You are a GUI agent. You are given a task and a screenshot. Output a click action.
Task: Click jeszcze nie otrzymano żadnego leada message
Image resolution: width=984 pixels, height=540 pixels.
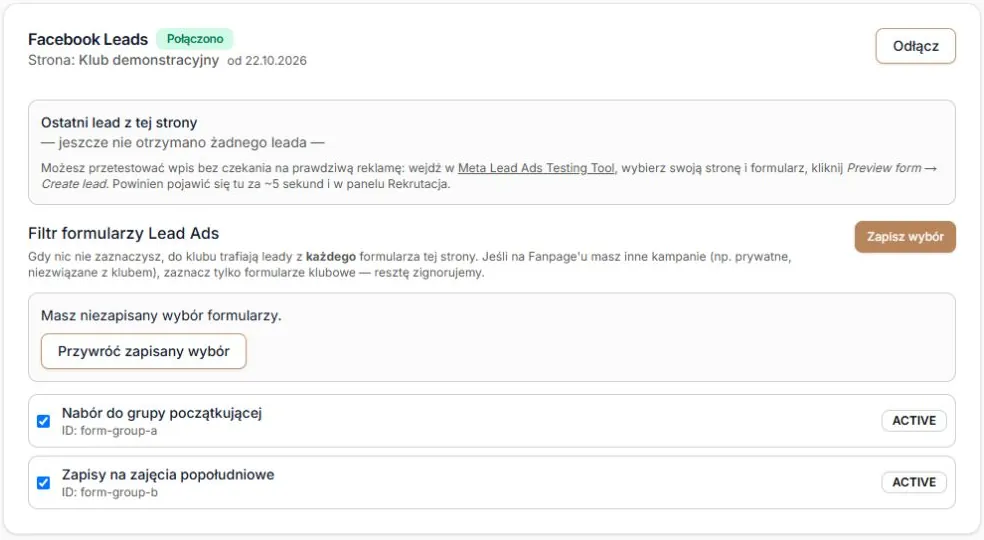(x=183, y=143)
